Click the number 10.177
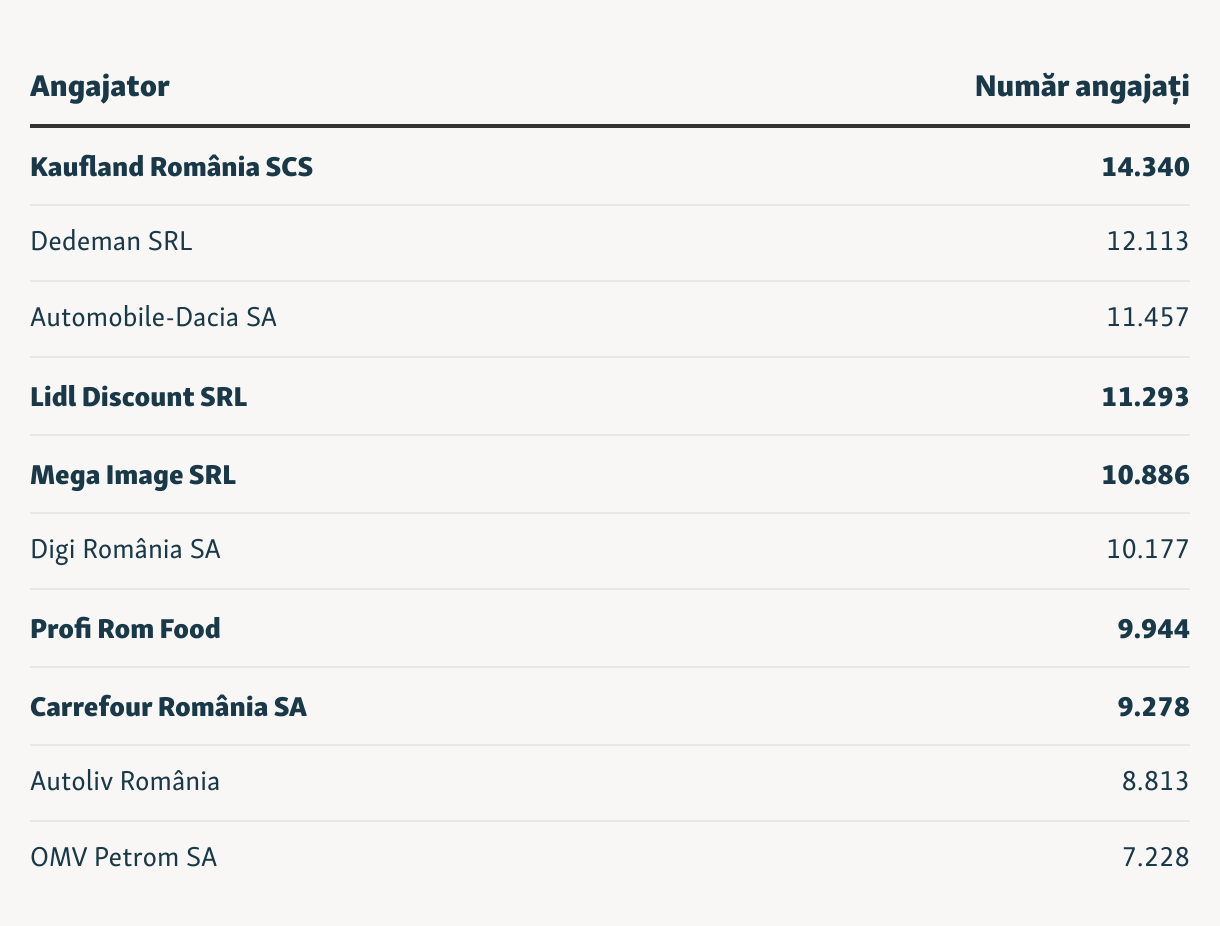The image size is (1220, 926). (x=1147, y=549)
